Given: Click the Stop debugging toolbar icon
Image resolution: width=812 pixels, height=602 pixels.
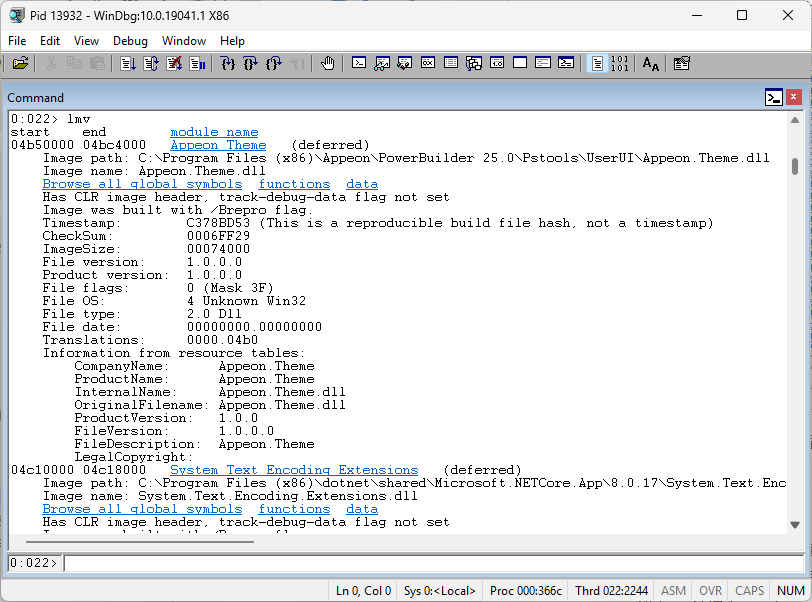Looking at the screenshot, I should coord(174,63).
